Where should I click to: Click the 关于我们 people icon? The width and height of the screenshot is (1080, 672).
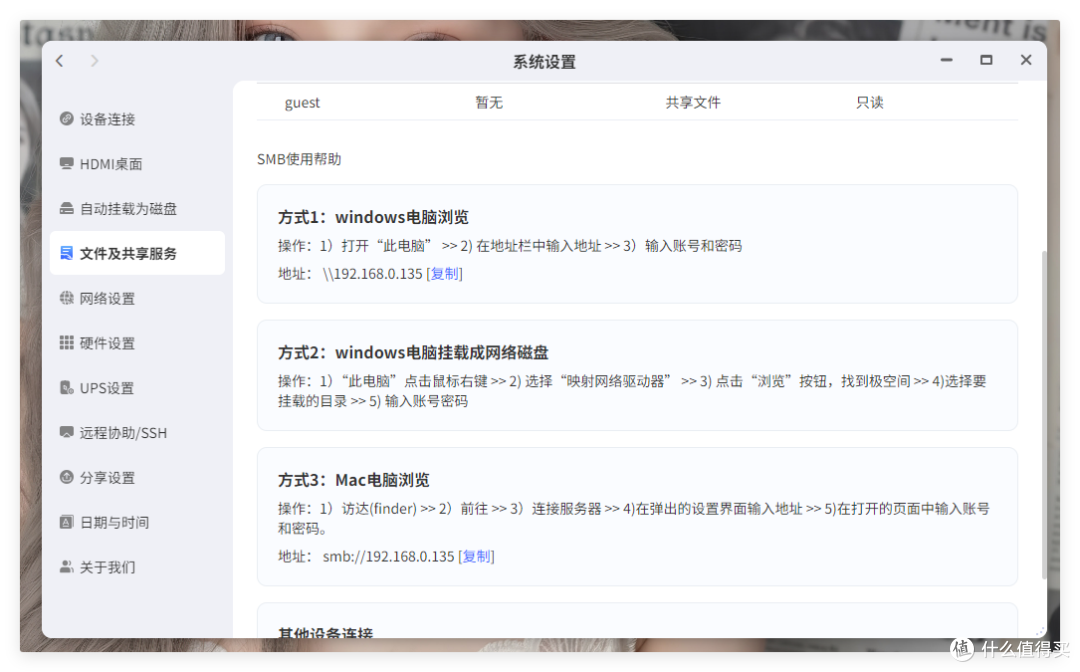click(x=66, y=566)
